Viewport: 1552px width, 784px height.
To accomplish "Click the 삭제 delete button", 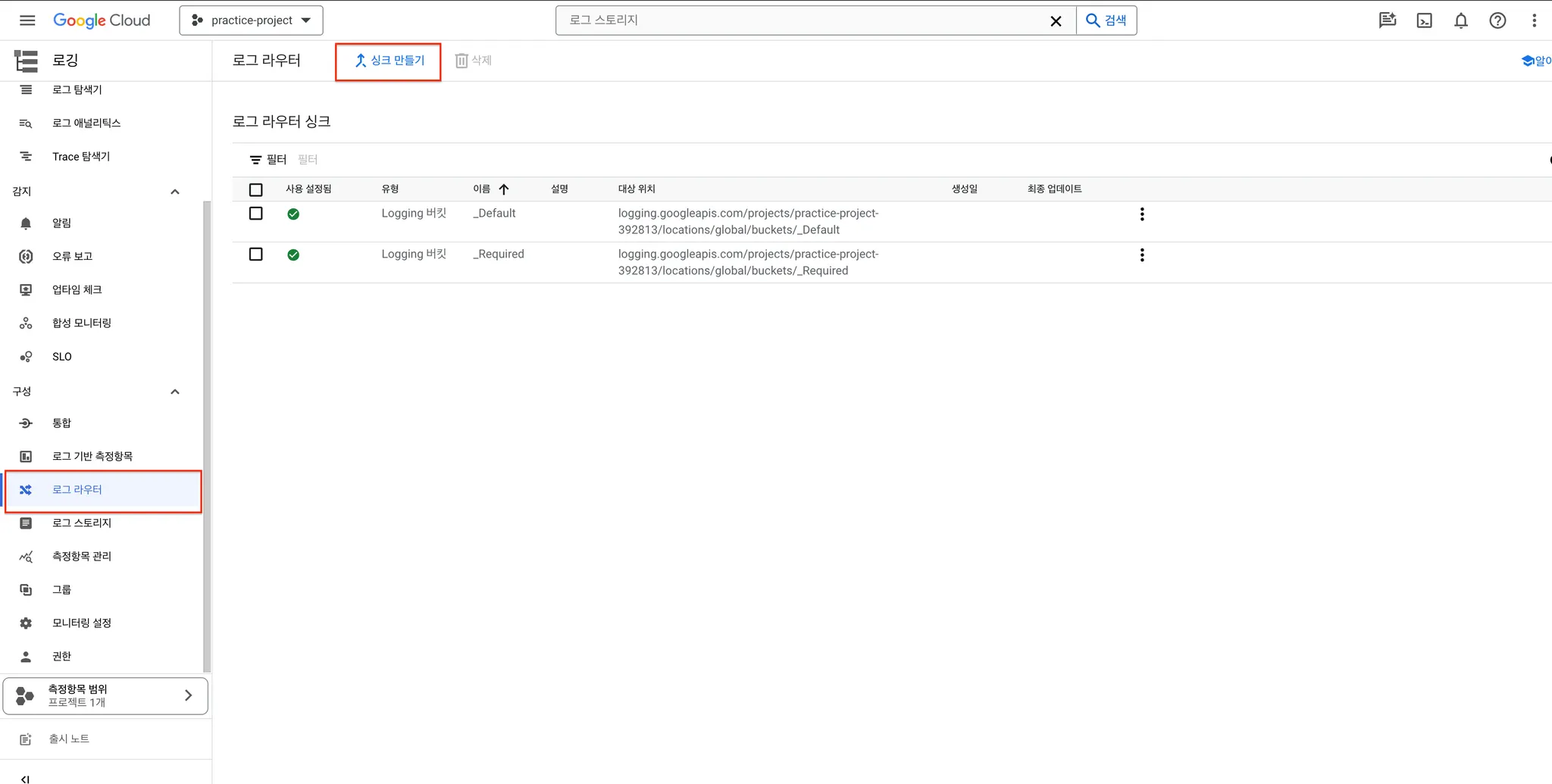I will pyautogui.click(x=473, y=61).
